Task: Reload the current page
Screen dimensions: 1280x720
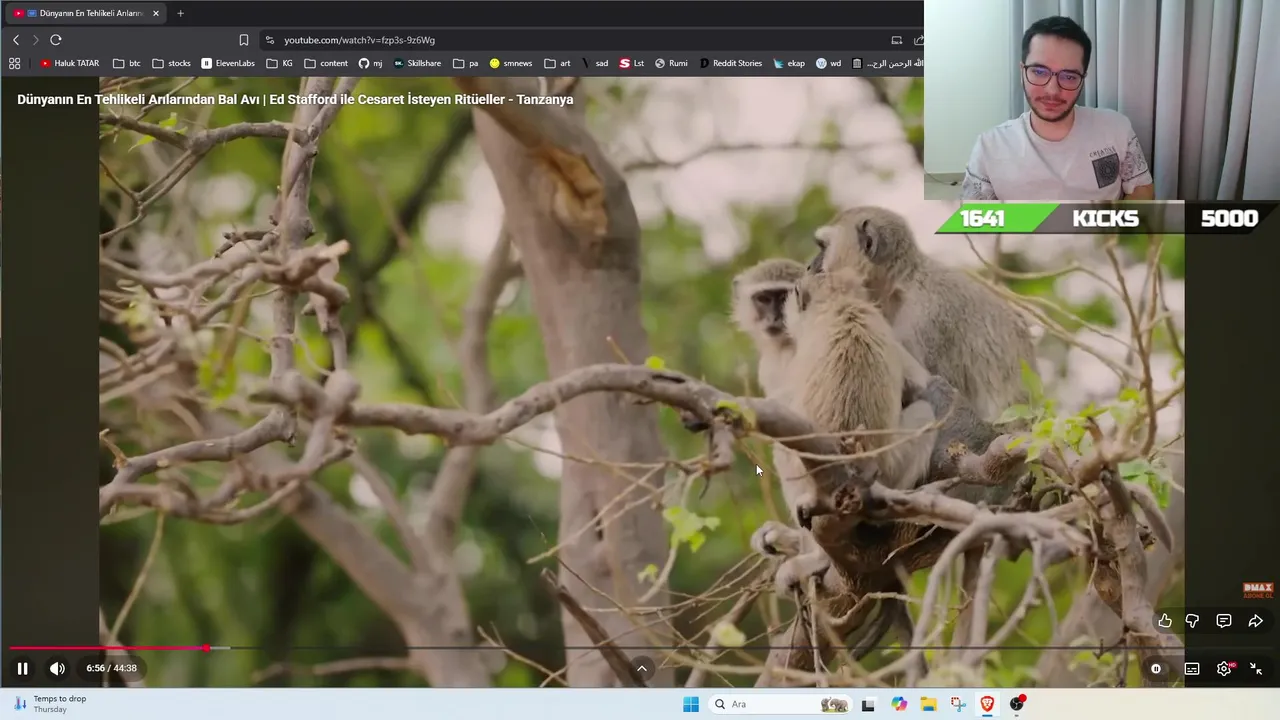Action: (x=56, y=40)
